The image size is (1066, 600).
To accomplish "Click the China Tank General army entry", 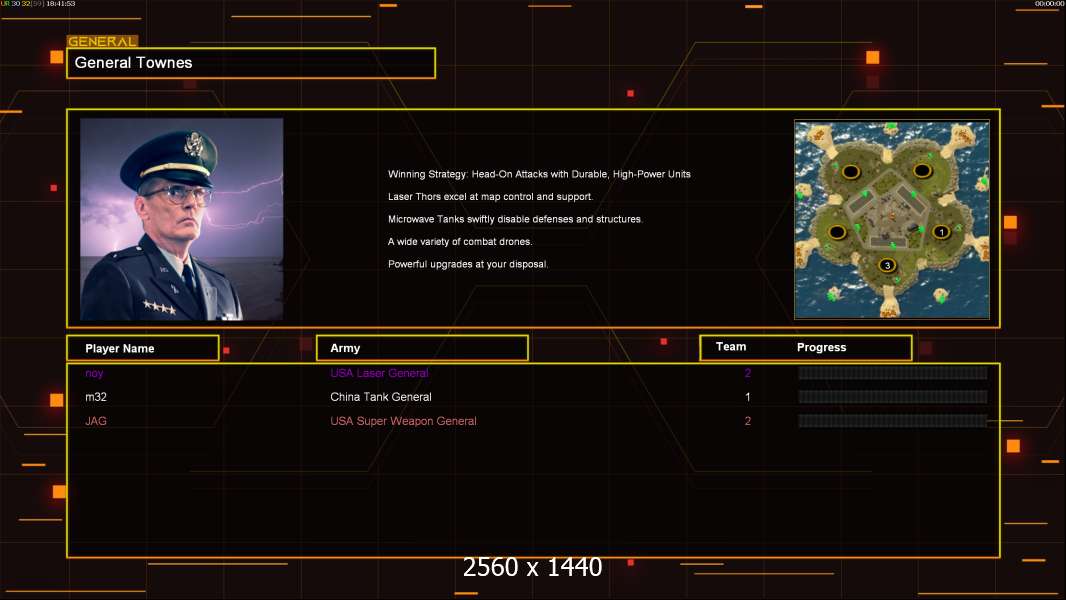I will coord(381,397).
